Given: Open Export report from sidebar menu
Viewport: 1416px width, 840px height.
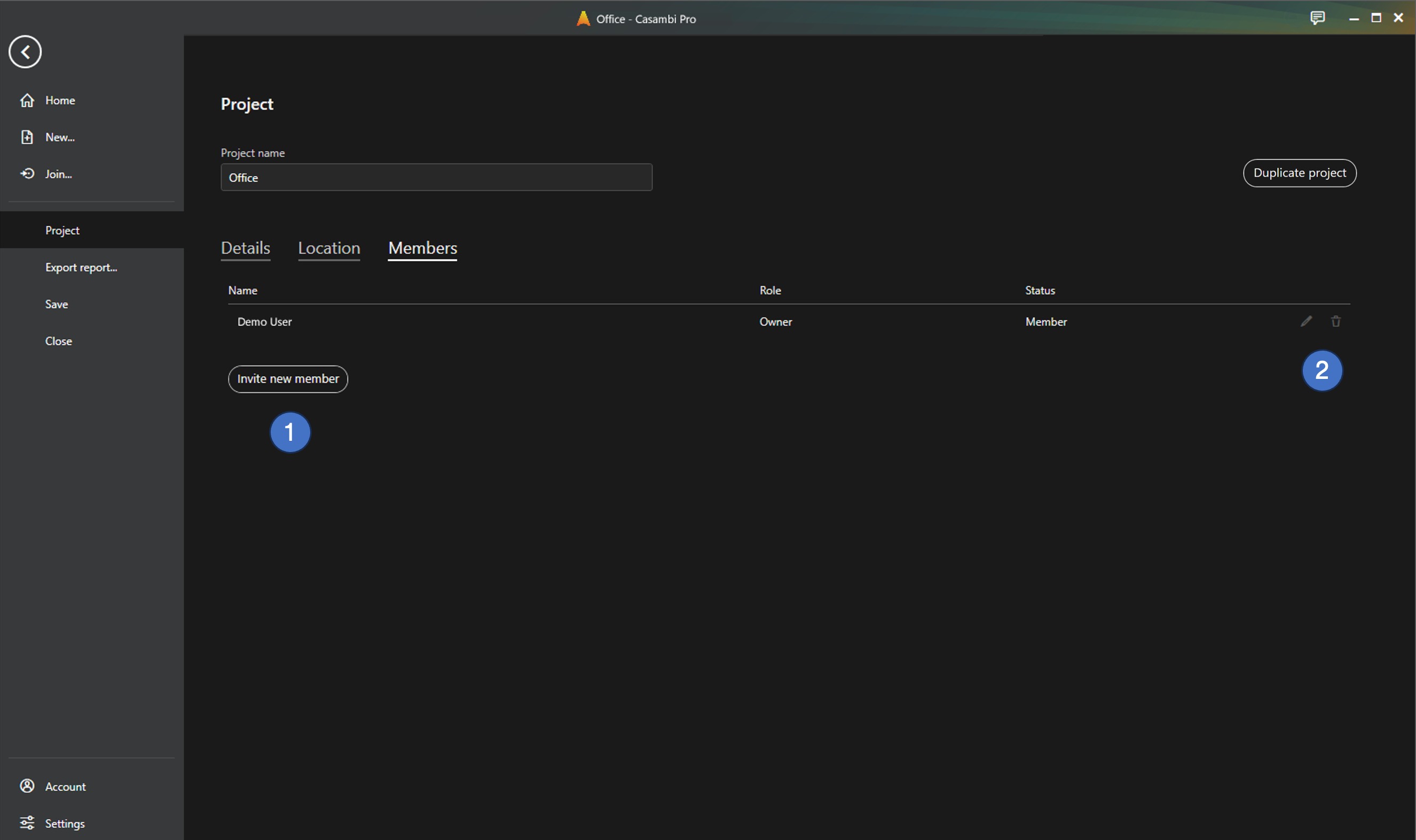Looking at the screenshot, I should [x=81, y=267].
